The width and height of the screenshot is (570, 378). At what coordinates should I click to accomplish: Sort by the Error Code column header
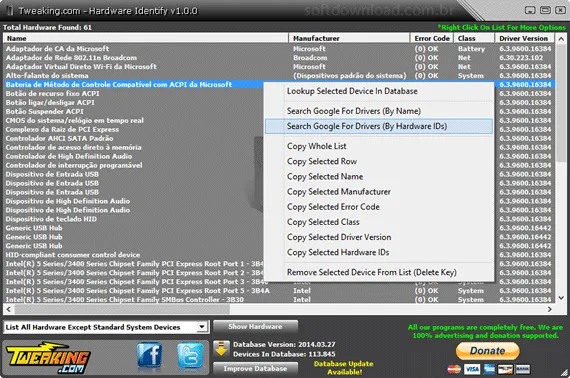pos(432,38)
